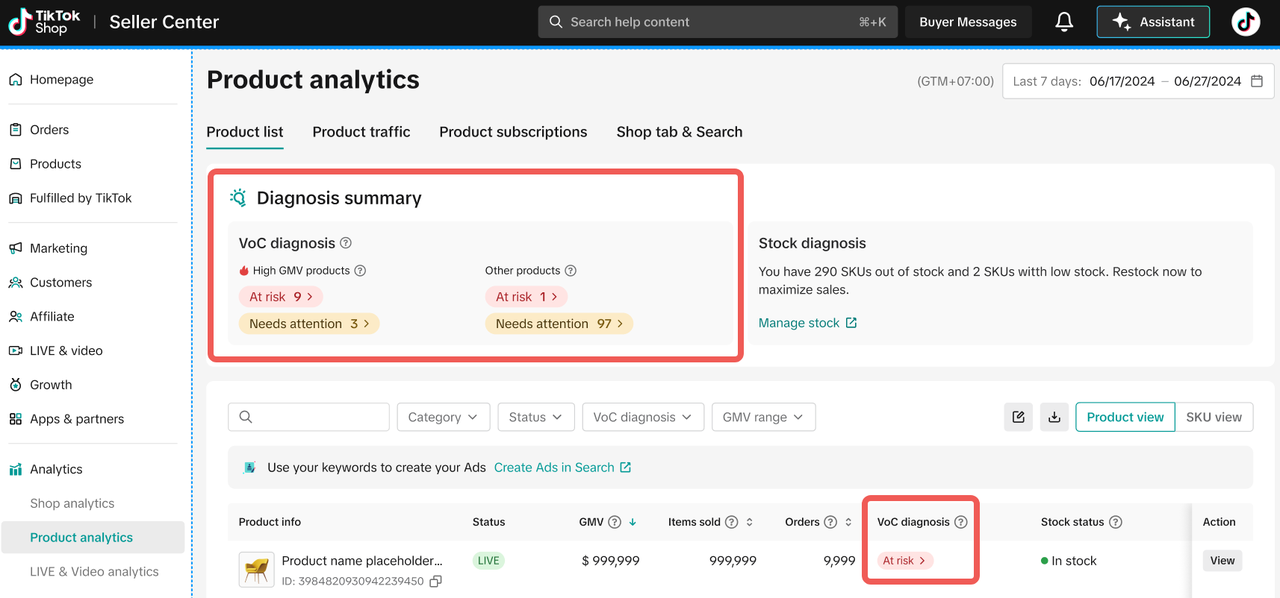Select the Product view toggle
The width and height of the screenshot is (1280, 598).
tap(1125, 417)
